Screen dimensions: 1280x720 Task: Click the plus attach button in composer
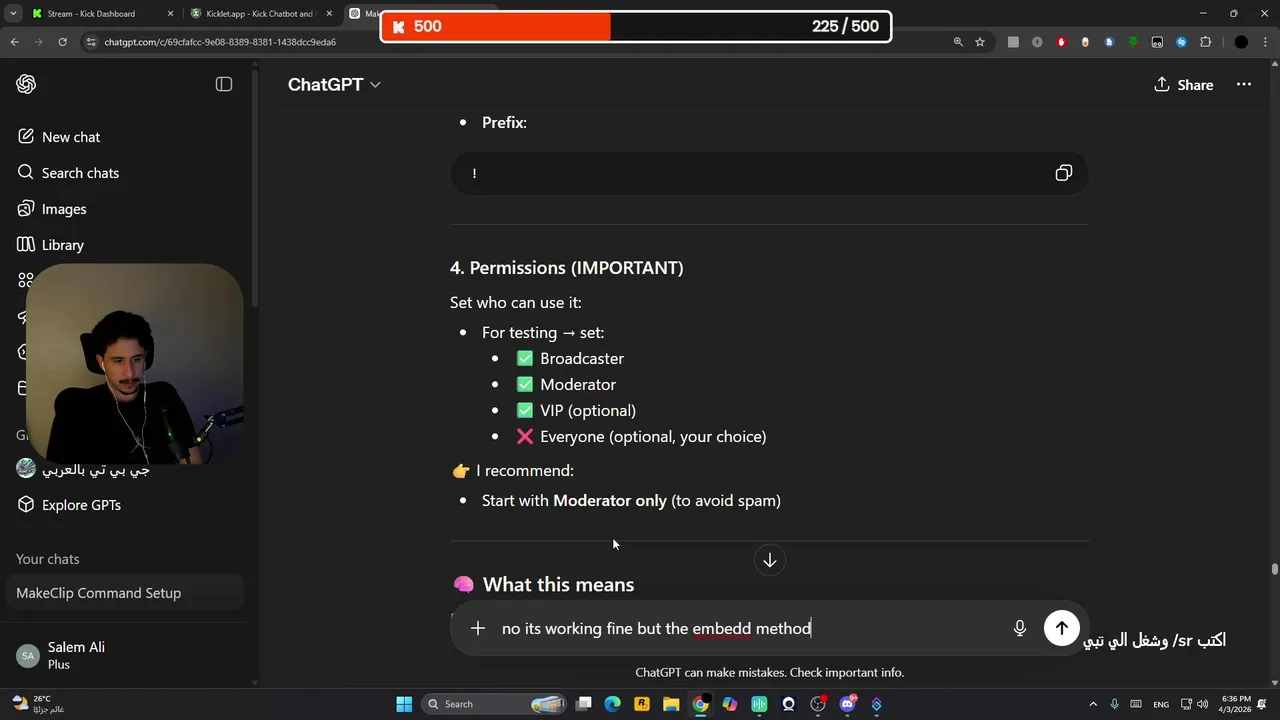click(478, 628)
